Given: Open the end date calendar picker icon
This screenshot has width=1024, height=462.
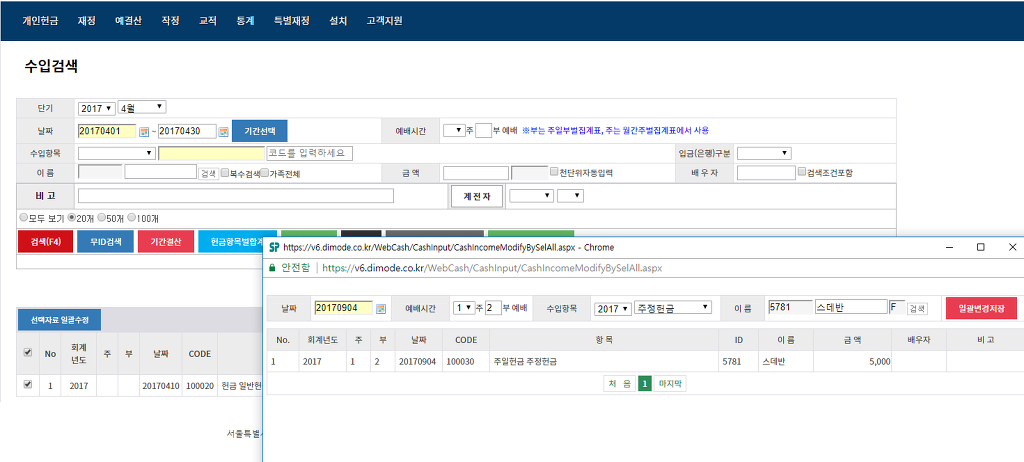Looking at the screenshot, I should point(223,131).
